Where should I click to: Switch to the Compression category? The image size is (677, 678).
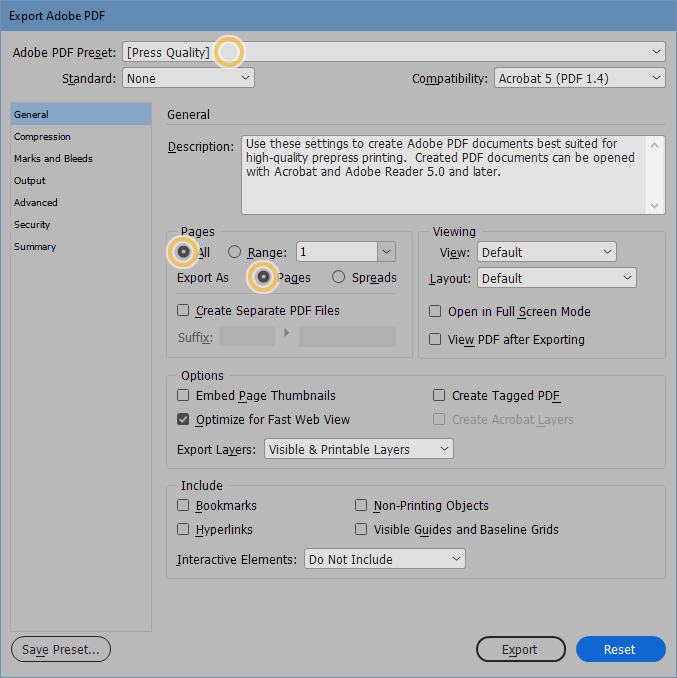pyautogui.click(x=81, y=137)
